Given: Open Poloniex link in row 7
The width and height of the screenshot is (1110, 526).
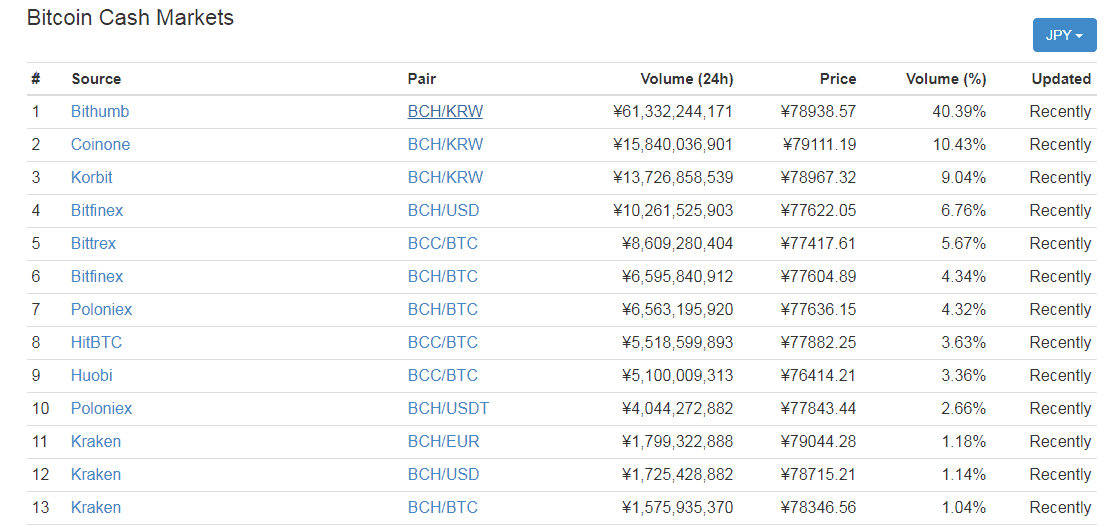Looking at the screenshot, I should click(101, 309).
